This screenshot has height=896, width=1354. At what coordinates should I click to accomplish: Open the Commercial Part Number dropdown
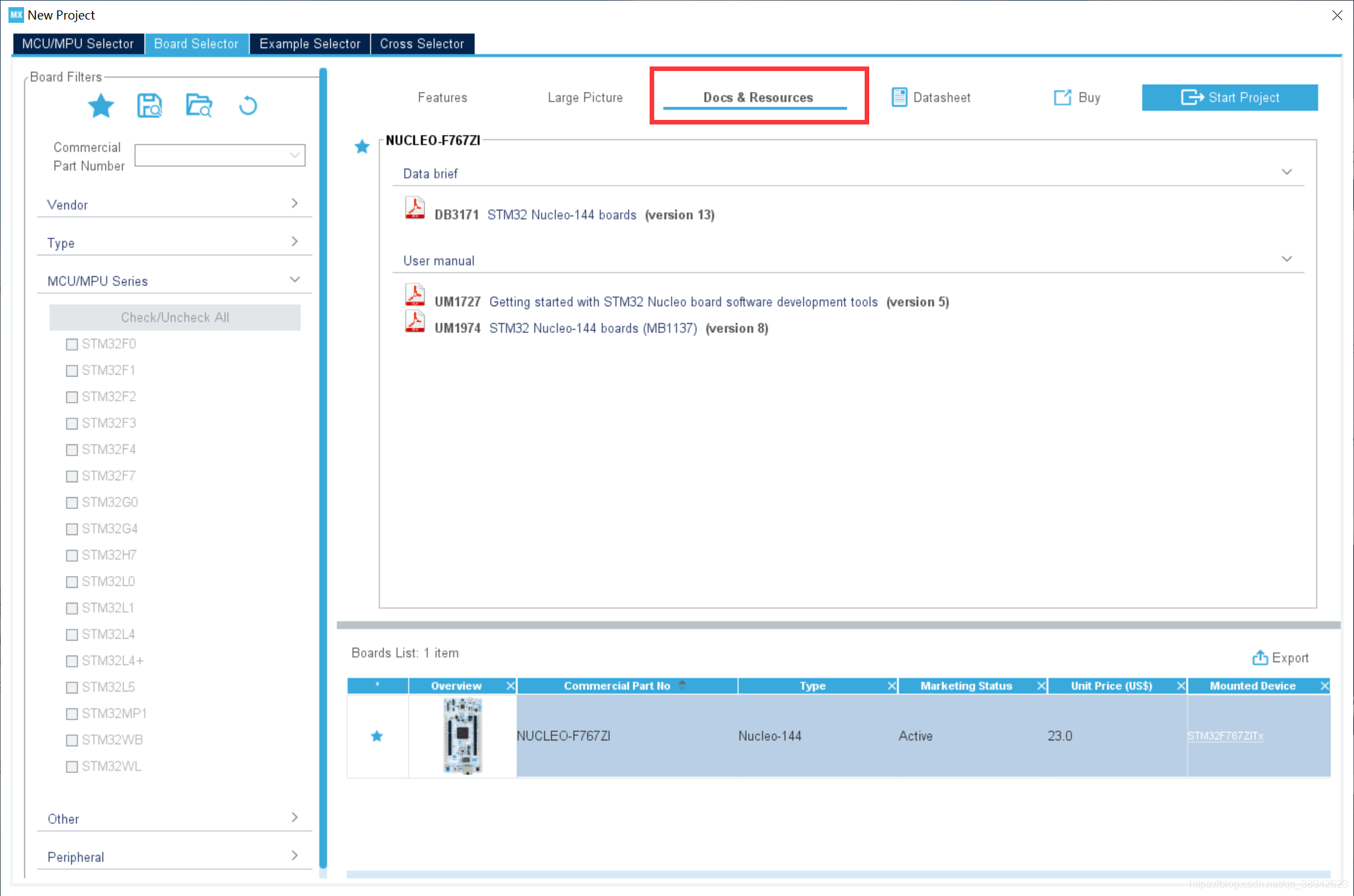click(x=295, y=155)
